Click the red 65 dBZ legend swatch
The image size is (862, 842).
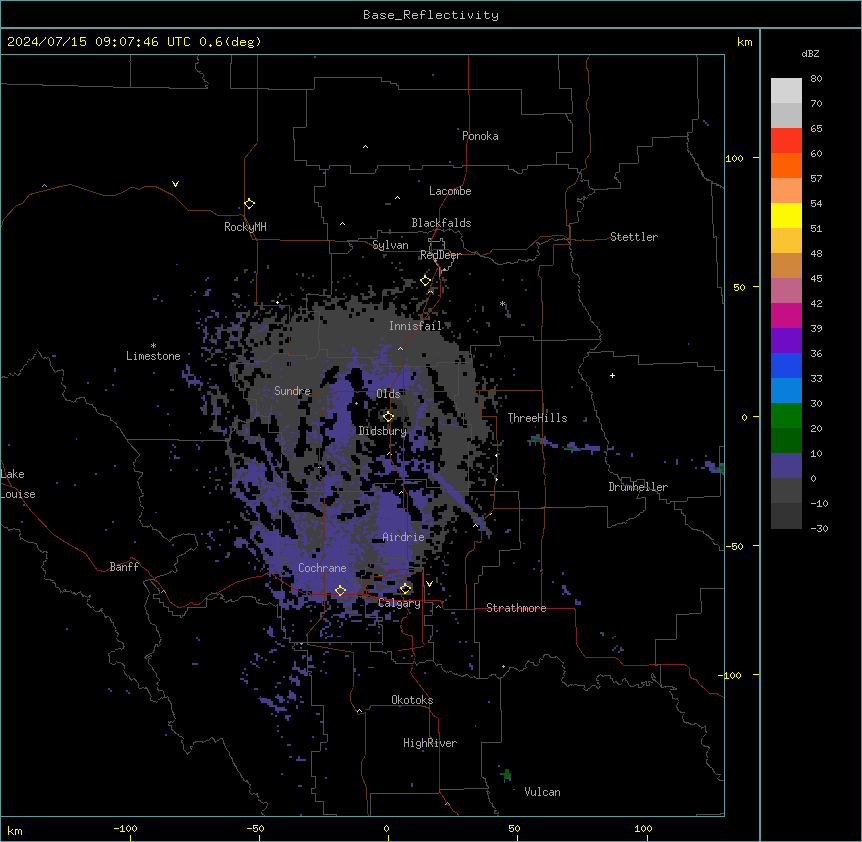coord(786,141)
